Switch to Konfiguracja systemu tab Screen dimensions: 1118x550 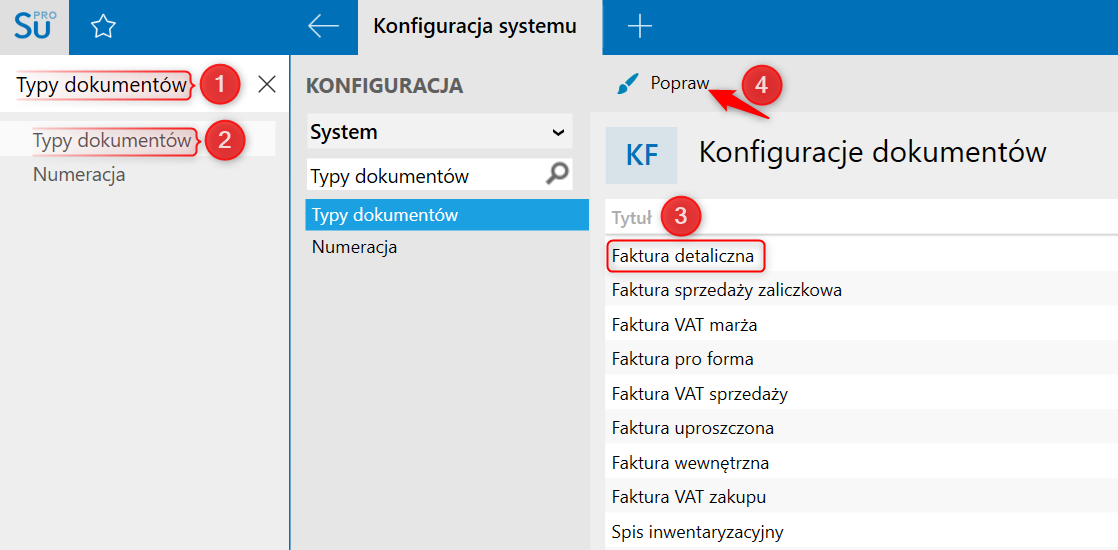click(475, 27)
